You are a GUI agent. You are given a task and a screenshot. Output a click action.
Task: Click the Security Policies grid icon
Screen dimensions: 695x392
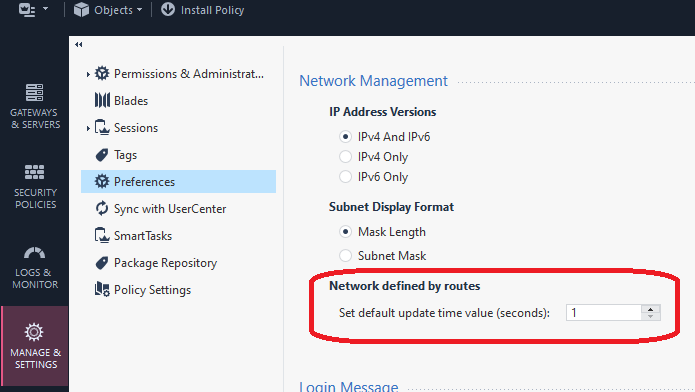[x=34, y=172]
